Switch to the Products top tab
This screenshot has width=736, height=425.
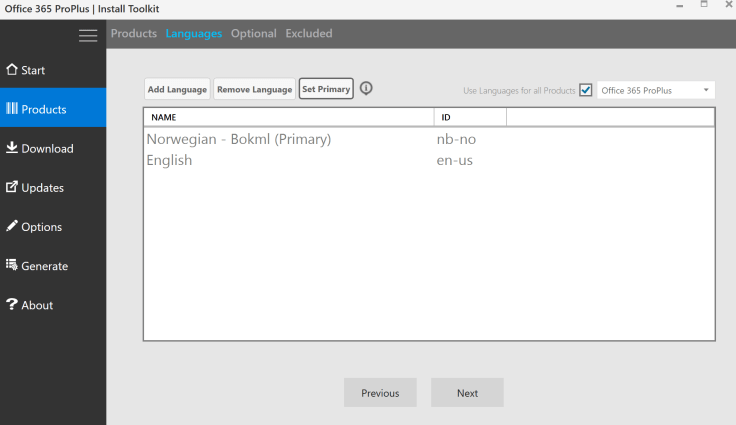(x=133, y=33)
